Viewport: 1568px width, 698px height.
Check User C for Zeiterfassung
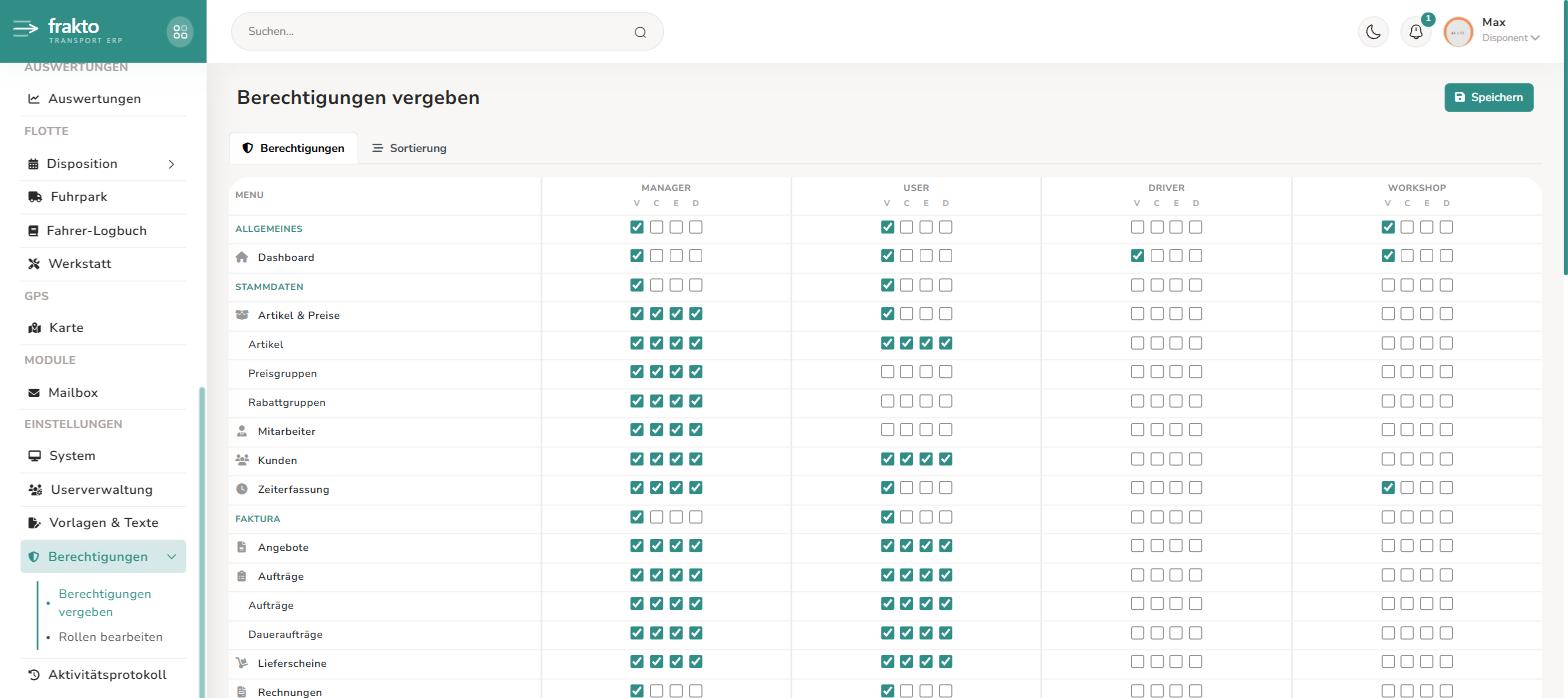(x=907, y=488)
